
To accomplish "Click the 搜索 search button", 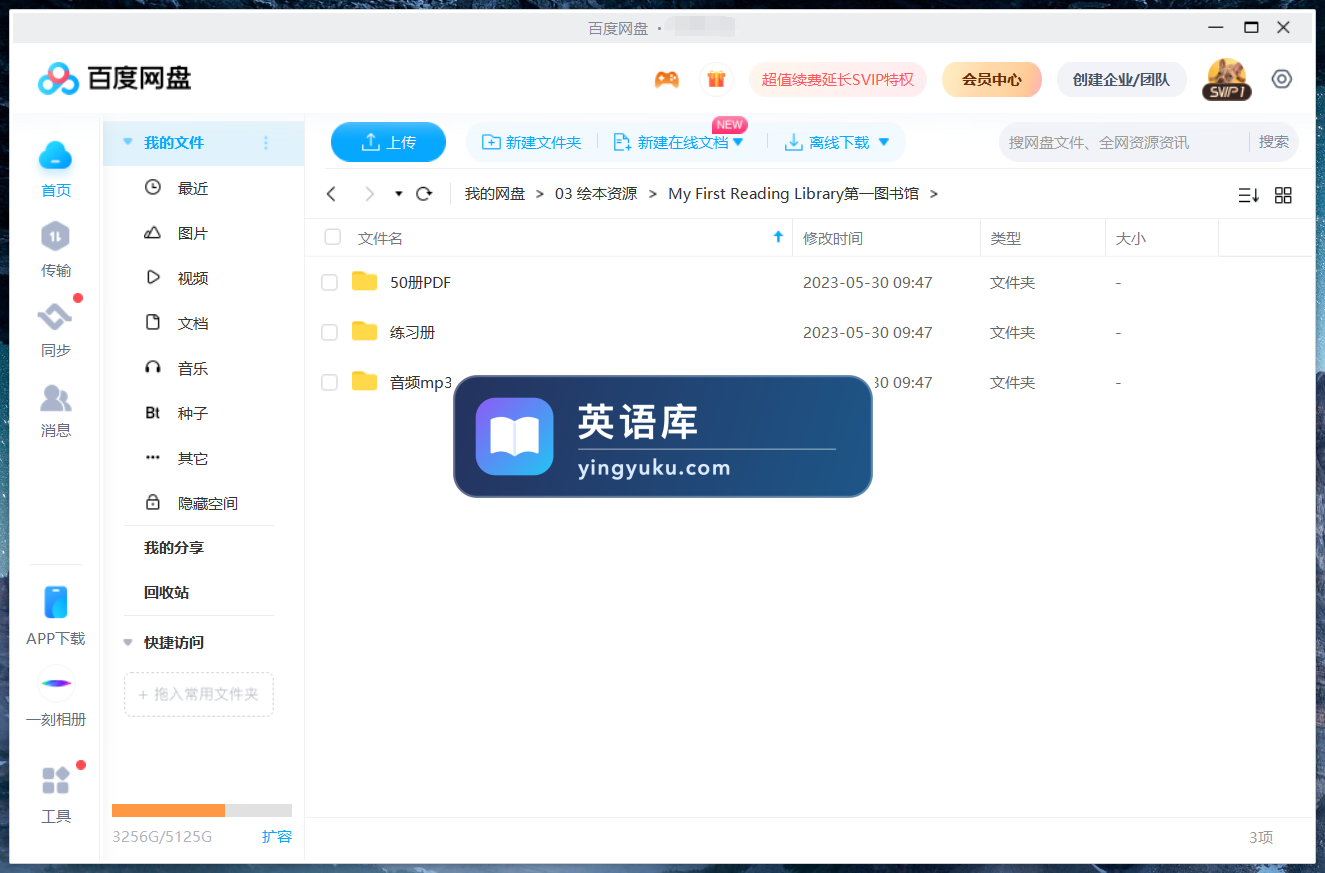I will pos(1274,142).
